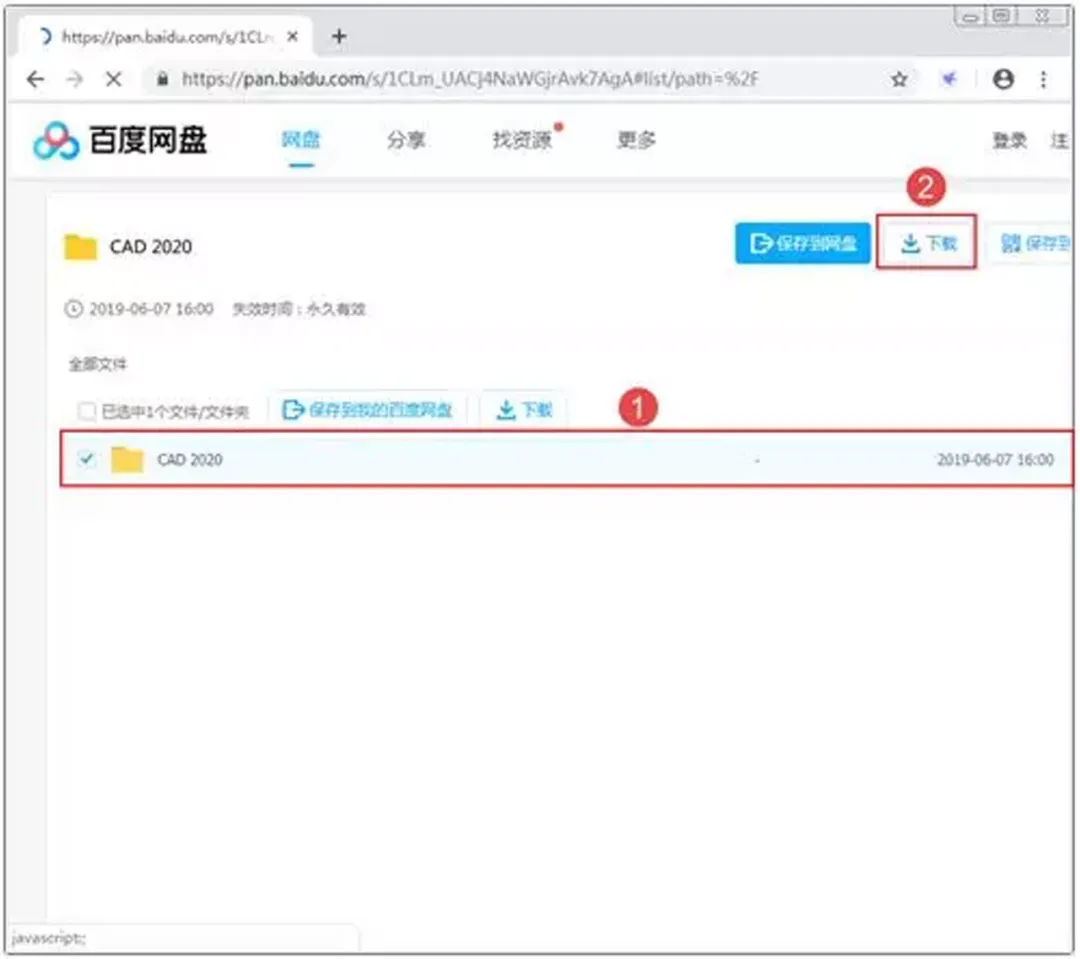Open the browser extension icon
Viewport: 1080px width, 959px height.
[x=949, y=79]
